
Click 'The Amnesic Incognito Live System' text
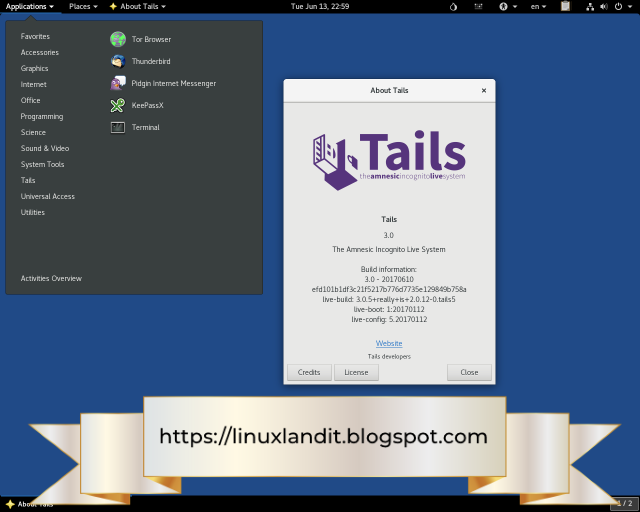pyautogui.click(x=389, y=249)
